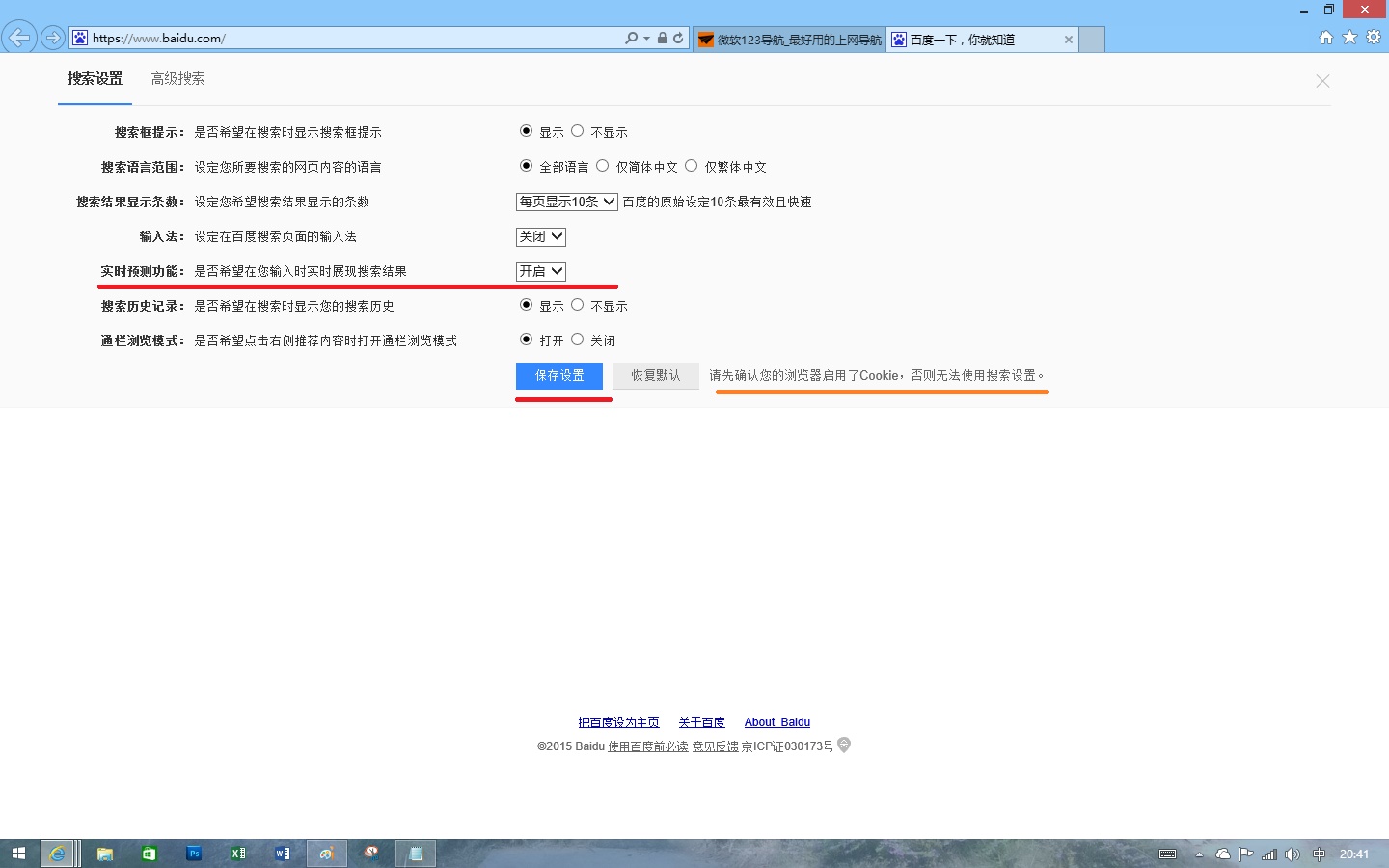
Task: Open Internet Explorer from the taskbar
Action: (58, 854)
